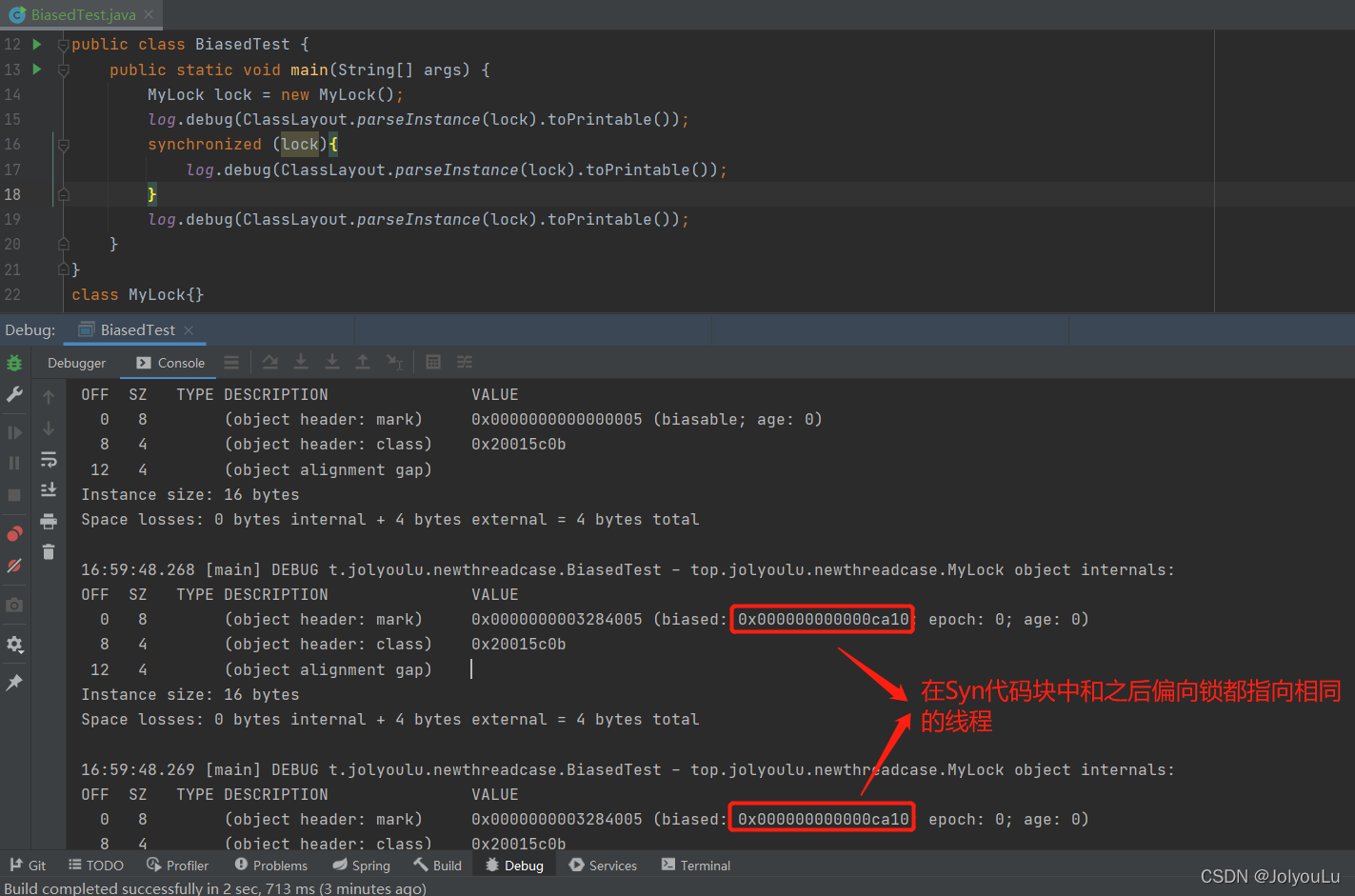
Task: Click the Force Step Into icon
Action: pyautogui.click(x=332, y=362)
